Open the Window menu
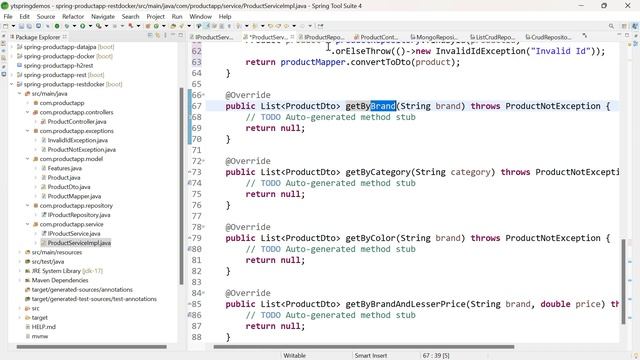The width and height of the screenshot is (640, 360). [x=200, y=16]
